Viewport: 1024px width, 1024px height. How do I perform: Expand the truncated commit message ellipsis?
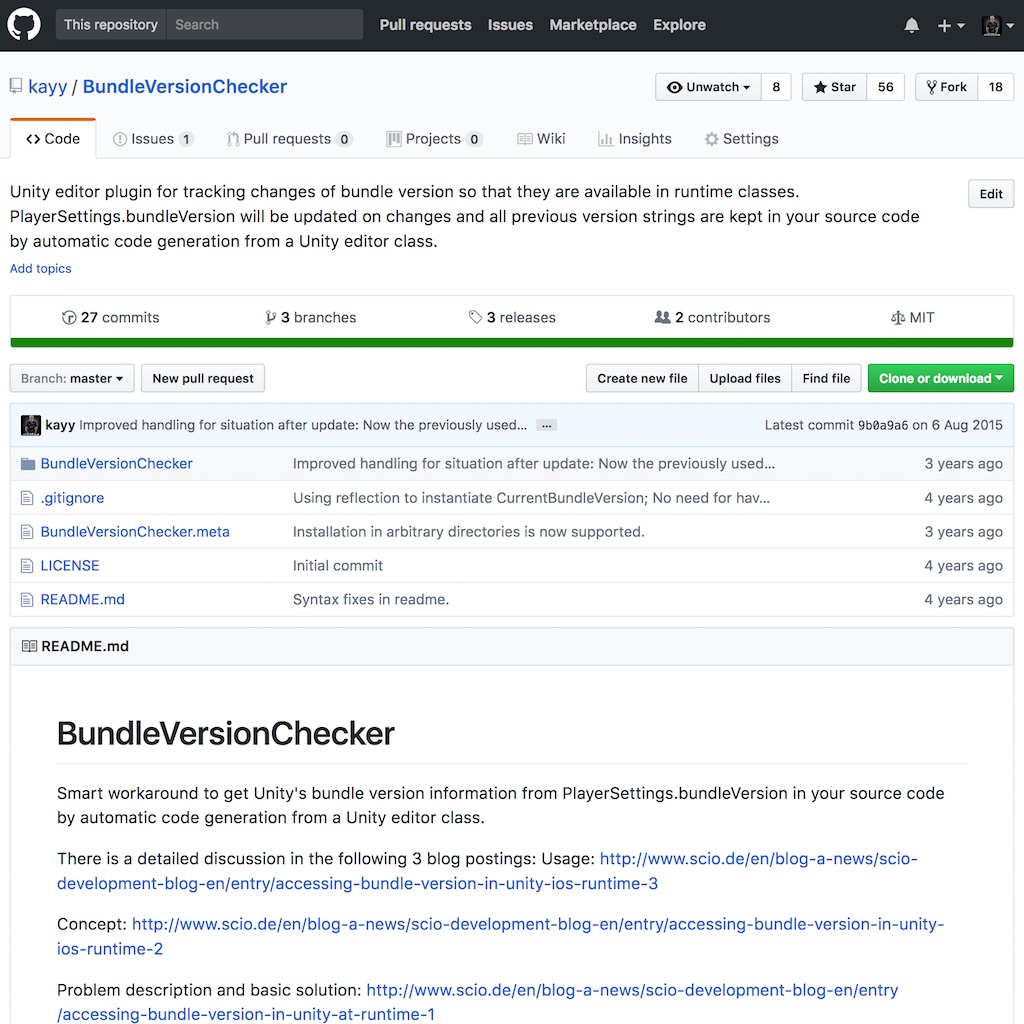tap(546, 425)
